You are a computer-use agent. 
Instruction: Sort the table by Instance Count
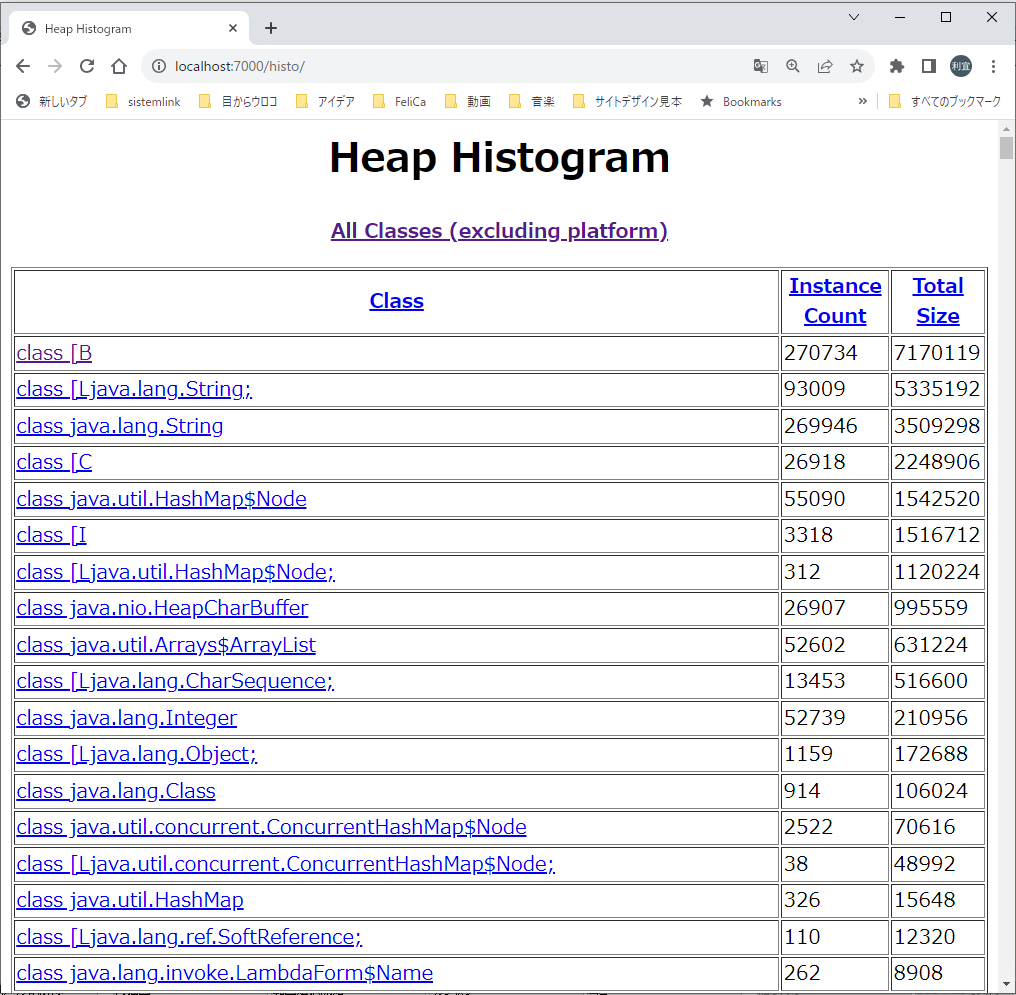[x=835, y=300]
